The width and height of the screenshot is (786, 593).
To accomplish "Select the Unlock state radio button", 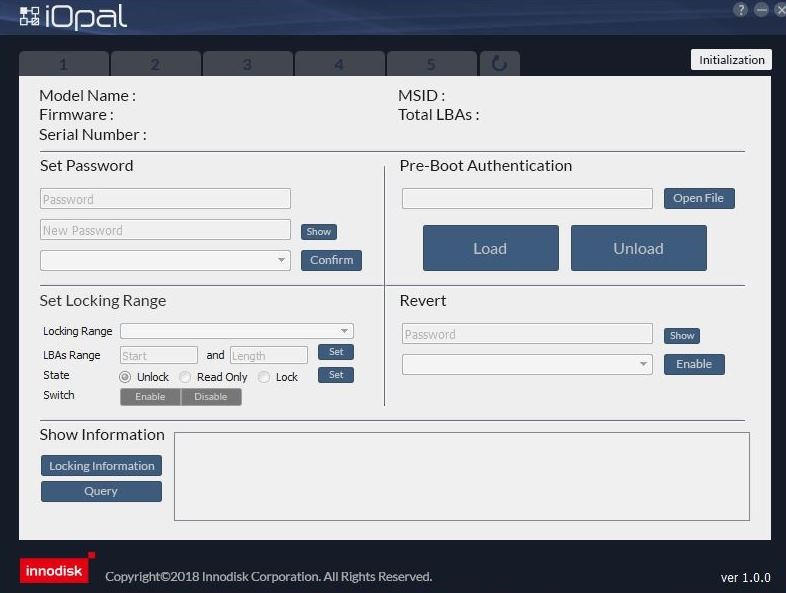I will point(125,377).
